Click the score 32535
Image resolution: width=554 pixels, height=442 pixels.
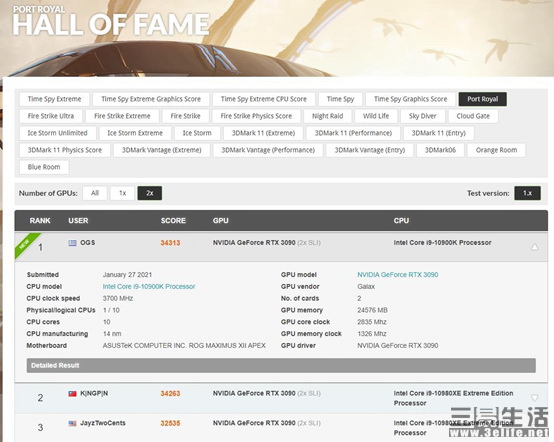170,423
